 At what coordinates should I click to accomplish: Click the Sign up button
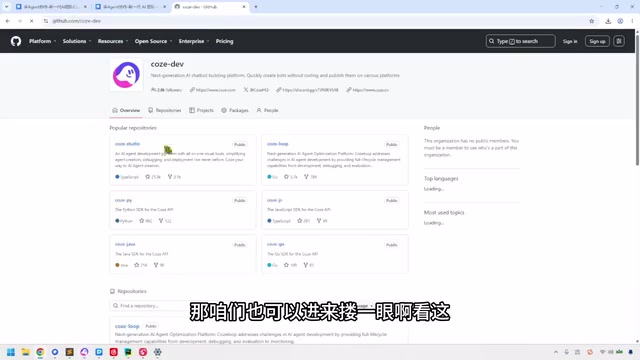click(x=597, y=41)
